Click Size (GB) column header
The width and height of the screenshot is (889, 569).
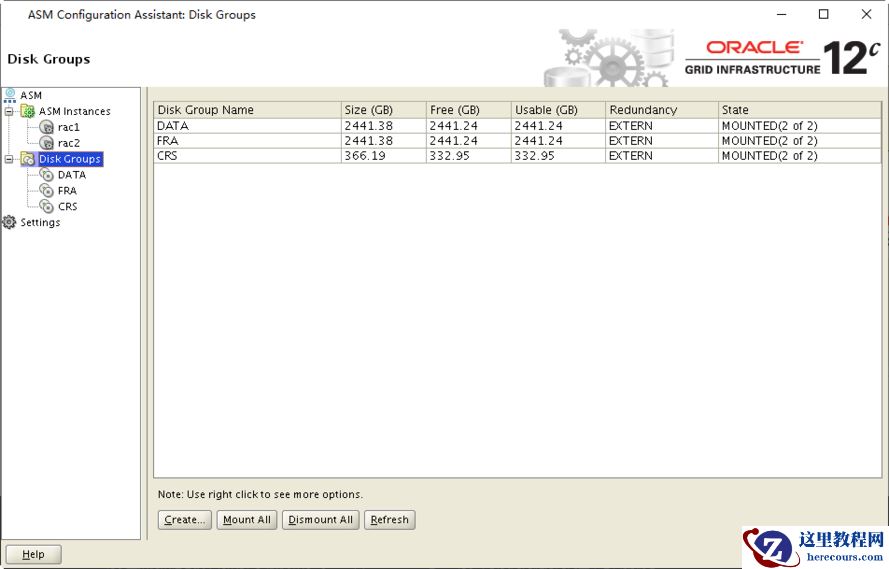point(383,110)
